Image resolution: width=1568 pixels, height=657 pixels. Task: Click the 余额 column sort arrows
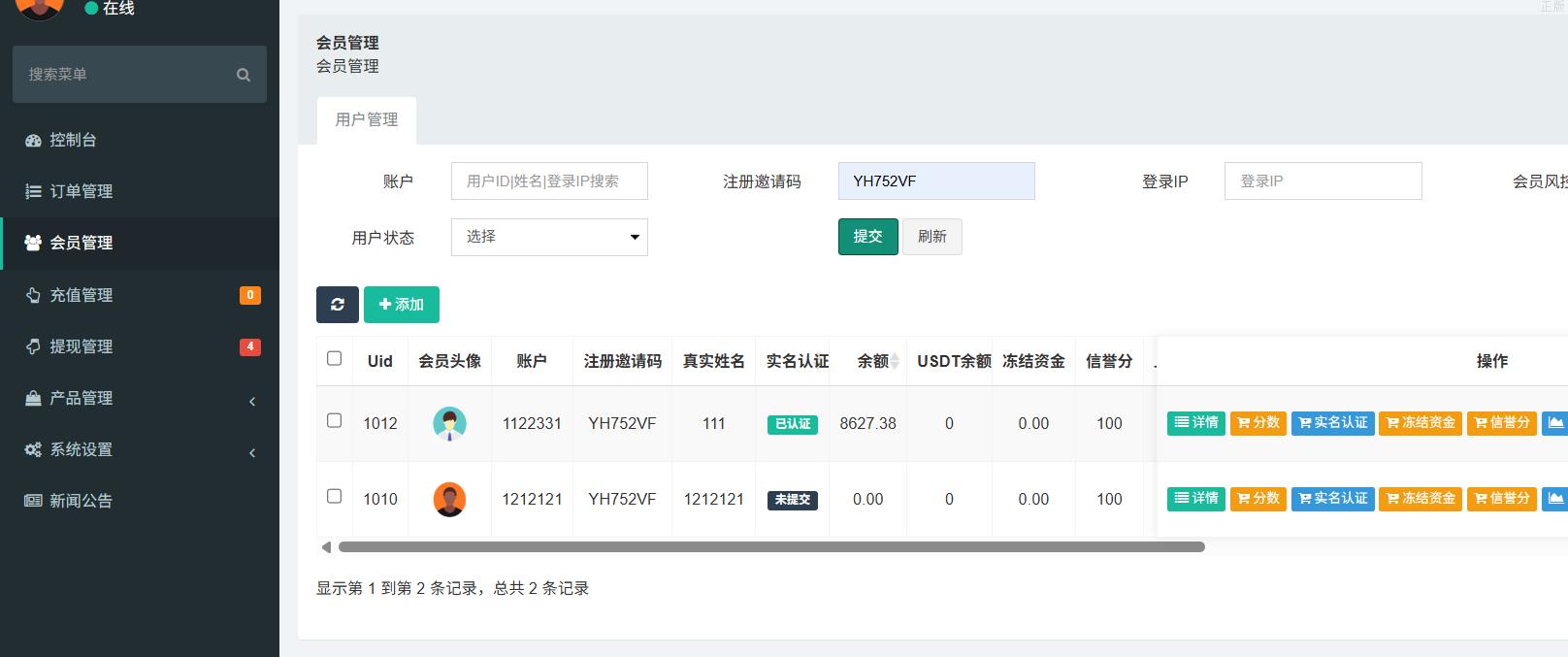[895, 362]
